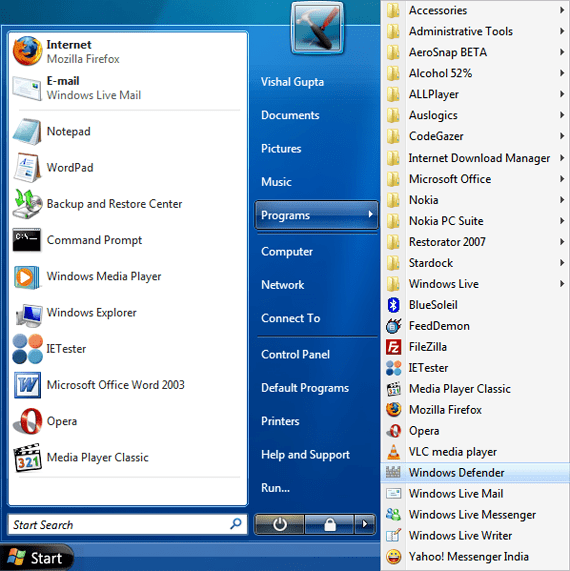Expand the ALLPlayer folder
Screen dimensions: 570x571
pyautogui.click(x=475, y=94)
